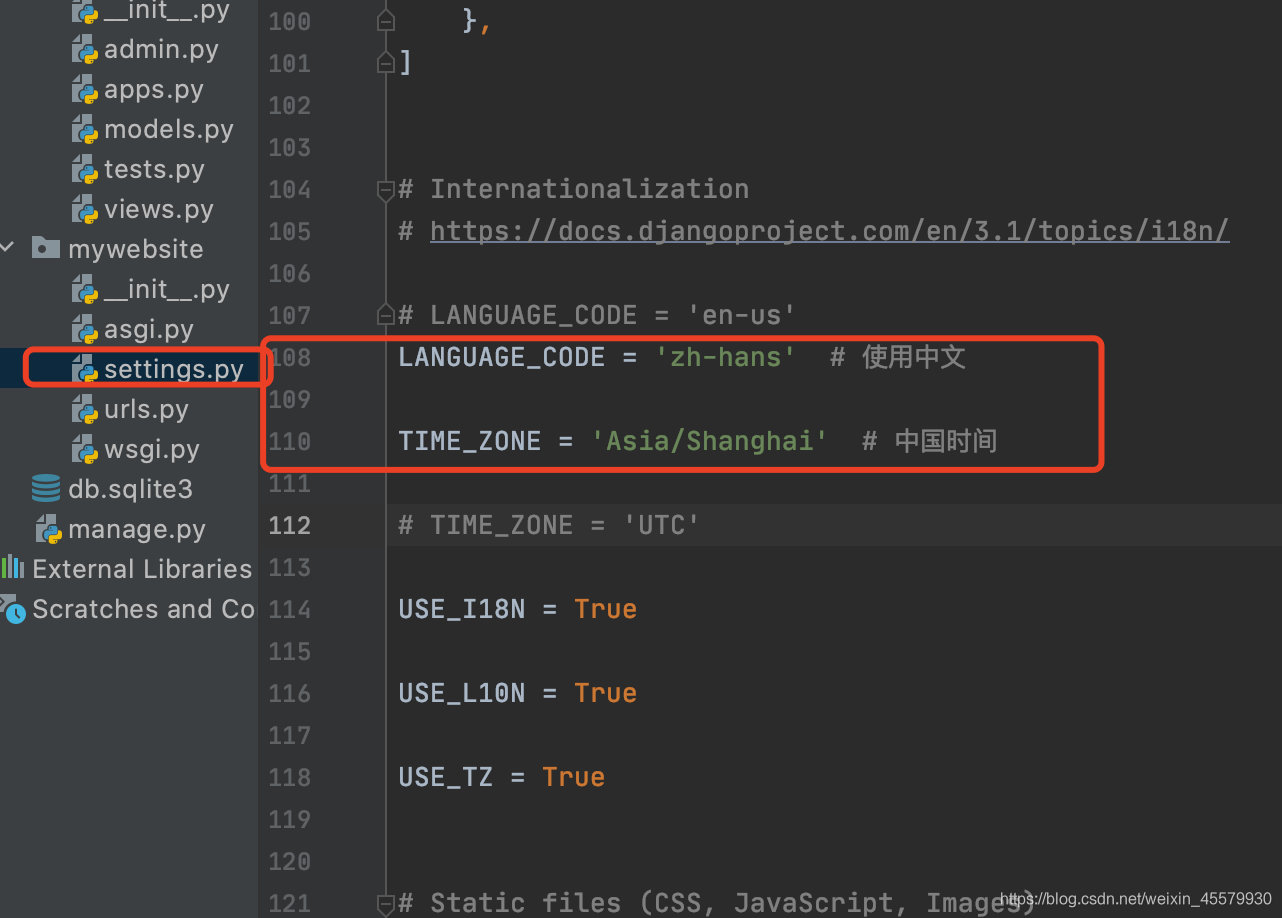This screenshot has height=918, width=1282.
Task: Click the # LANGUAGE_CODE = 'en-us' comment
Action: (x=597, y=315)
